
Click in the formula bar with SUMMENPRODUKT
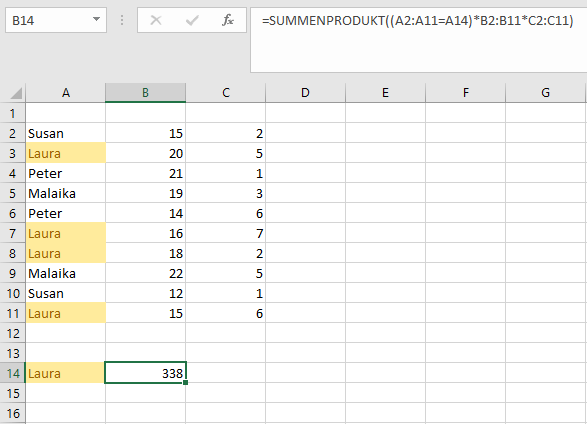(419, 40)
